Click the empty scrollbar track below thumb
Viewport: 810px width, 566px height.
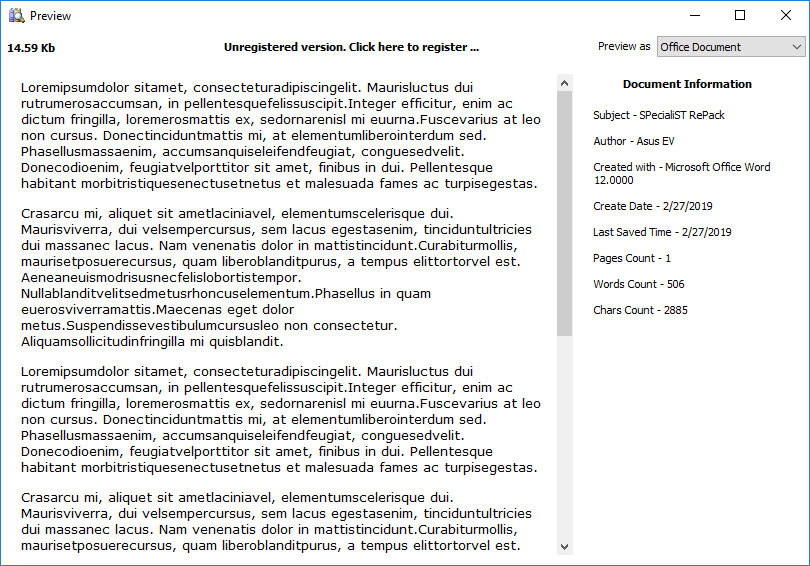[x=565, y=440]
